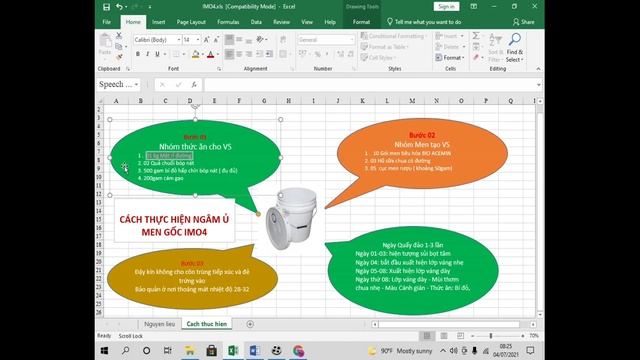
Task: Open the Name Box dropdown showing Speech
Action: coord(136,84)
